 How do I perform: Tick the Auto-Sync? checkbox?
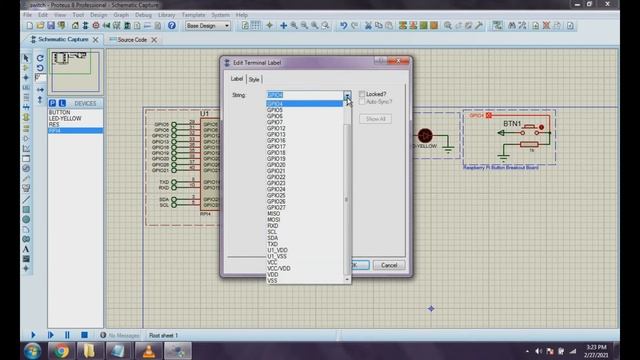point(362,102)
